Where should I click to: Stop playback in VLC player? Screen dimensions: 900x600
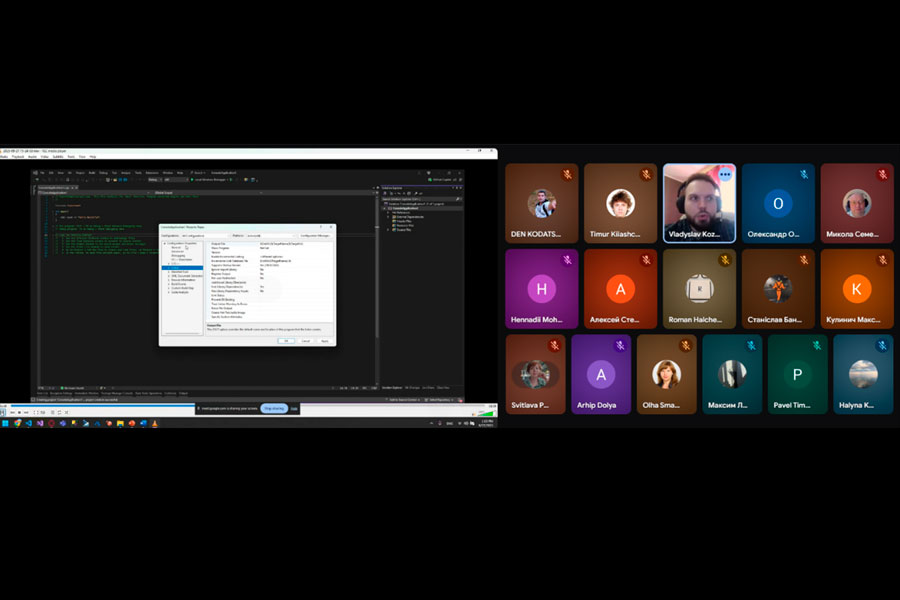[19, 412]
